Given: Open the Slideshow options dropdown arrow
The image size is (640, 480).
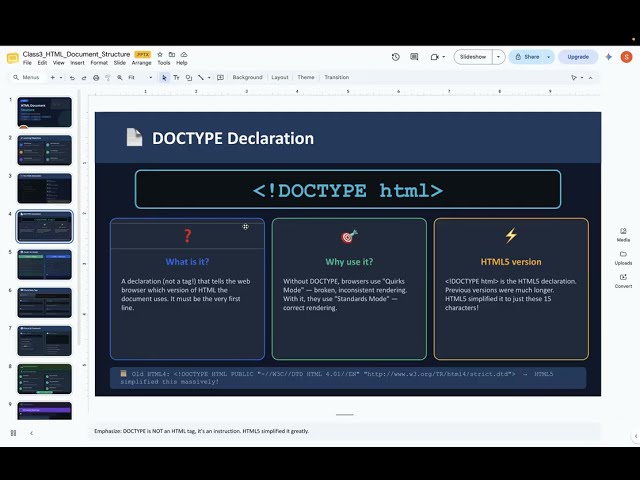Looking at the screenshot, I should pyautogui.click(x=498, y=57).
